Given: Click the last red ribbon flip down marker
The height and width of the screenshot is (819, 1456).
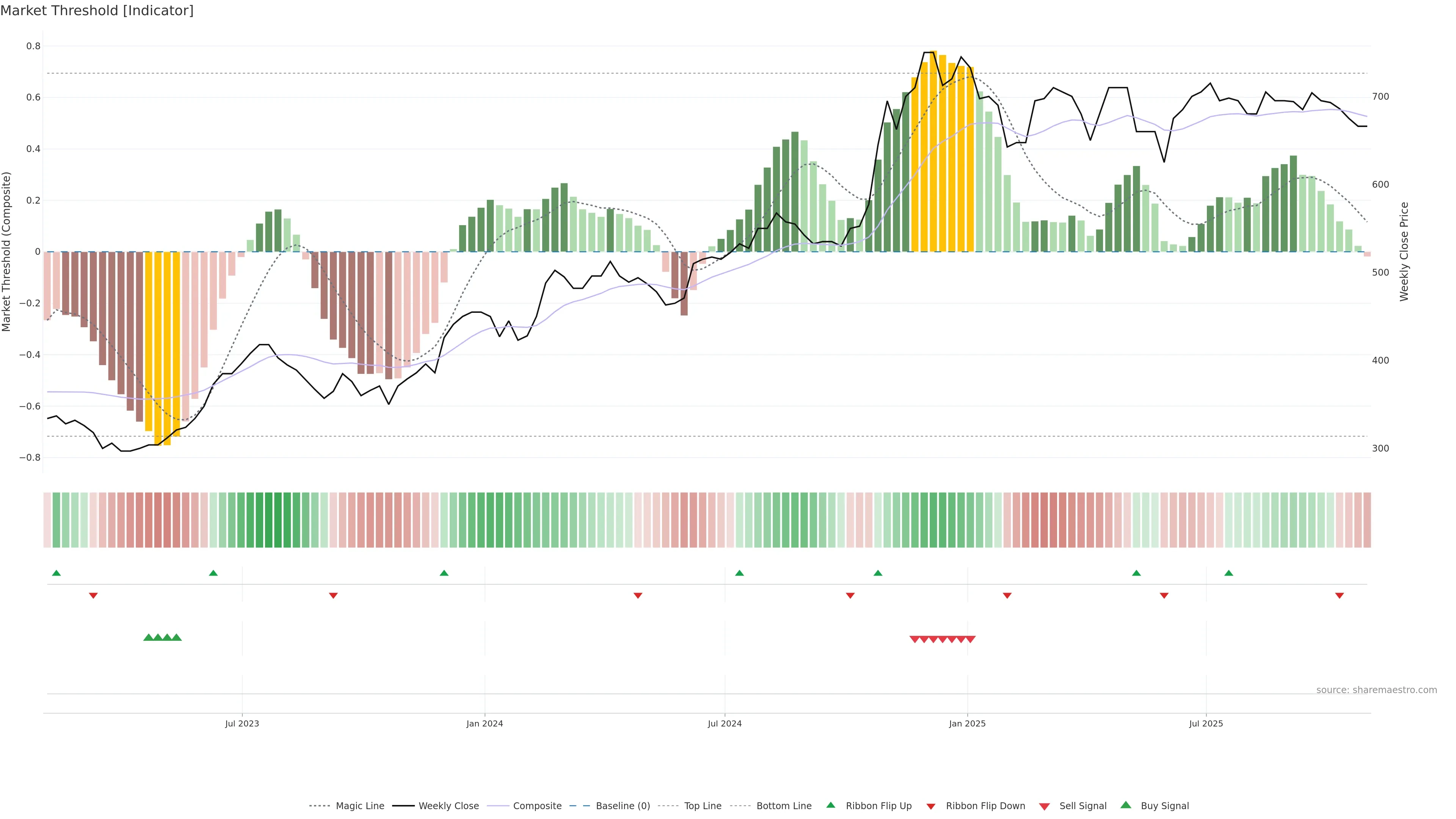Looking at the screenshot, I should (x=1339, y=595).
